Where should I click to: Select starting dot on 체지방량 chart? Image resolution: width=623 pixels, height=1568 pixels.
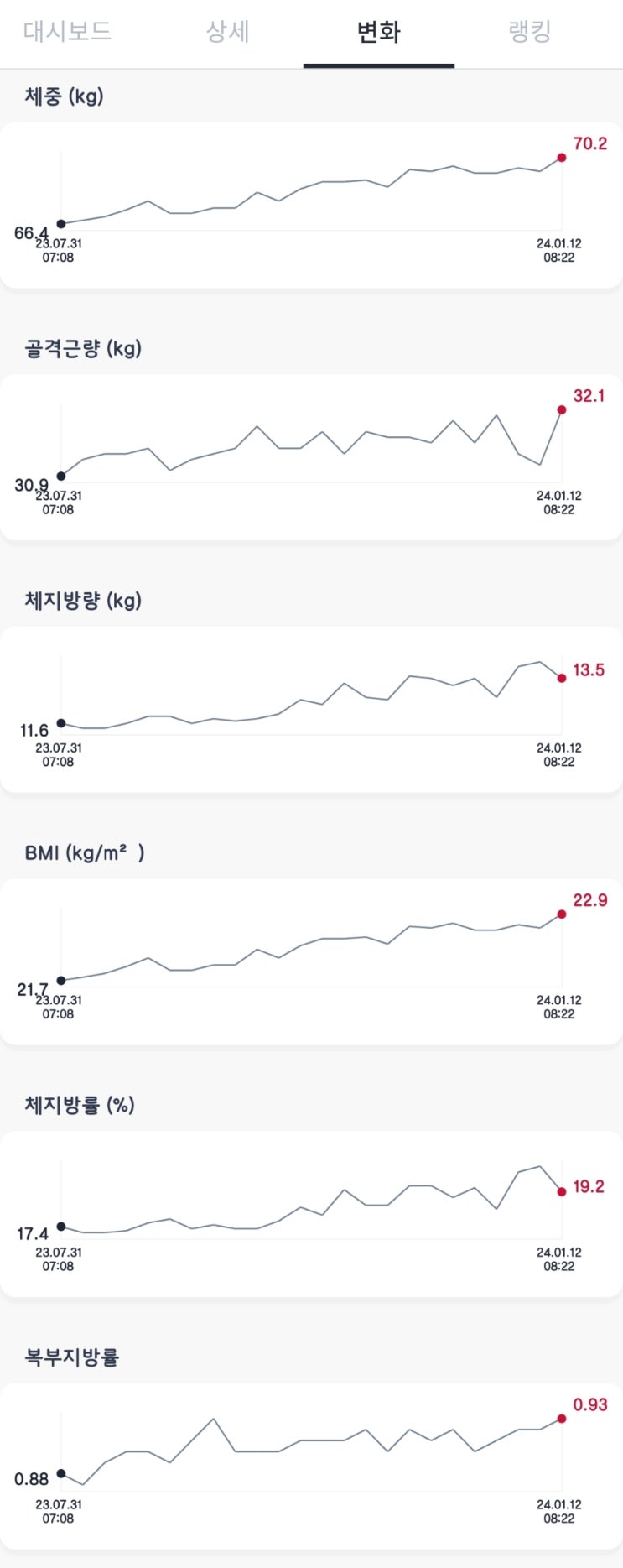[61, 723]
